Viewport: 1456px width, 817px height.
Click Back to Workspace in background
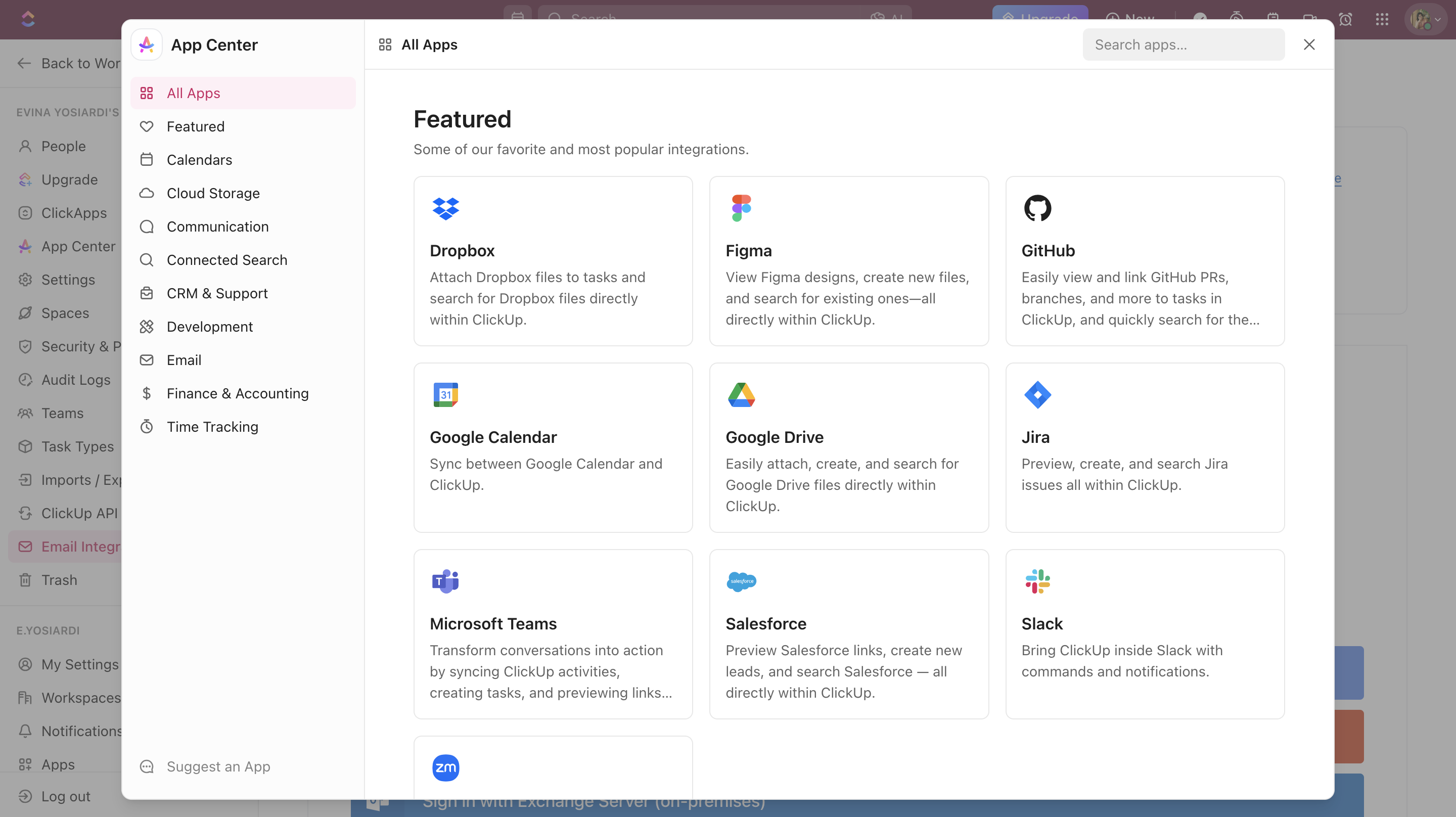(68, 63)
